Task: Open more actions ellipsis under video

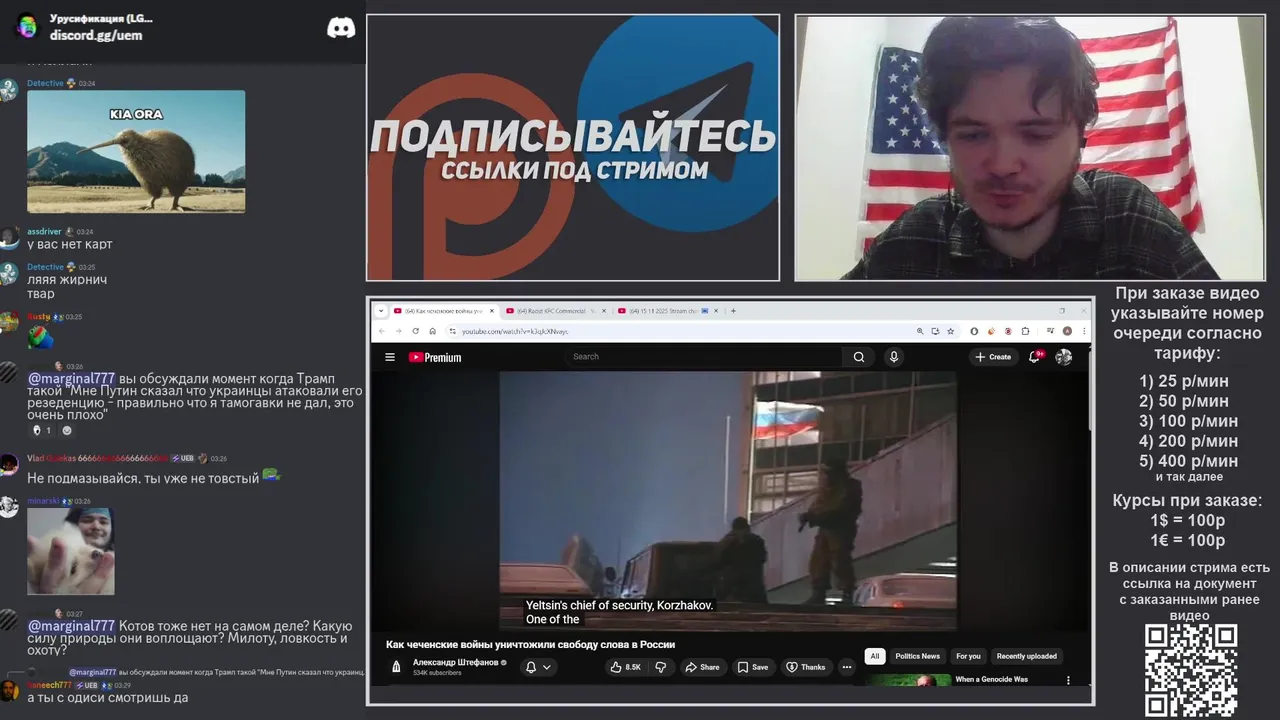Action: pyautogui.click(x=846, y=667)
